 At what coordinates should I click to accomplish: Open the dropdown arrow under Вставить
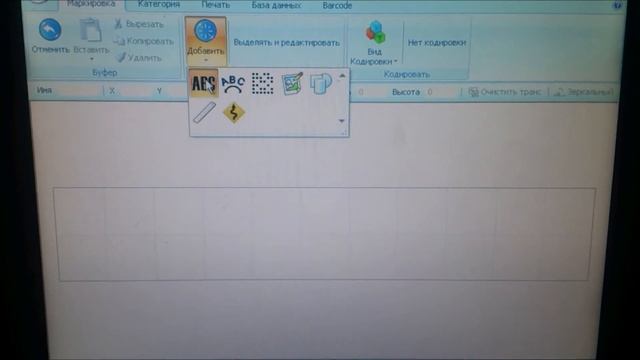[91, 59]
